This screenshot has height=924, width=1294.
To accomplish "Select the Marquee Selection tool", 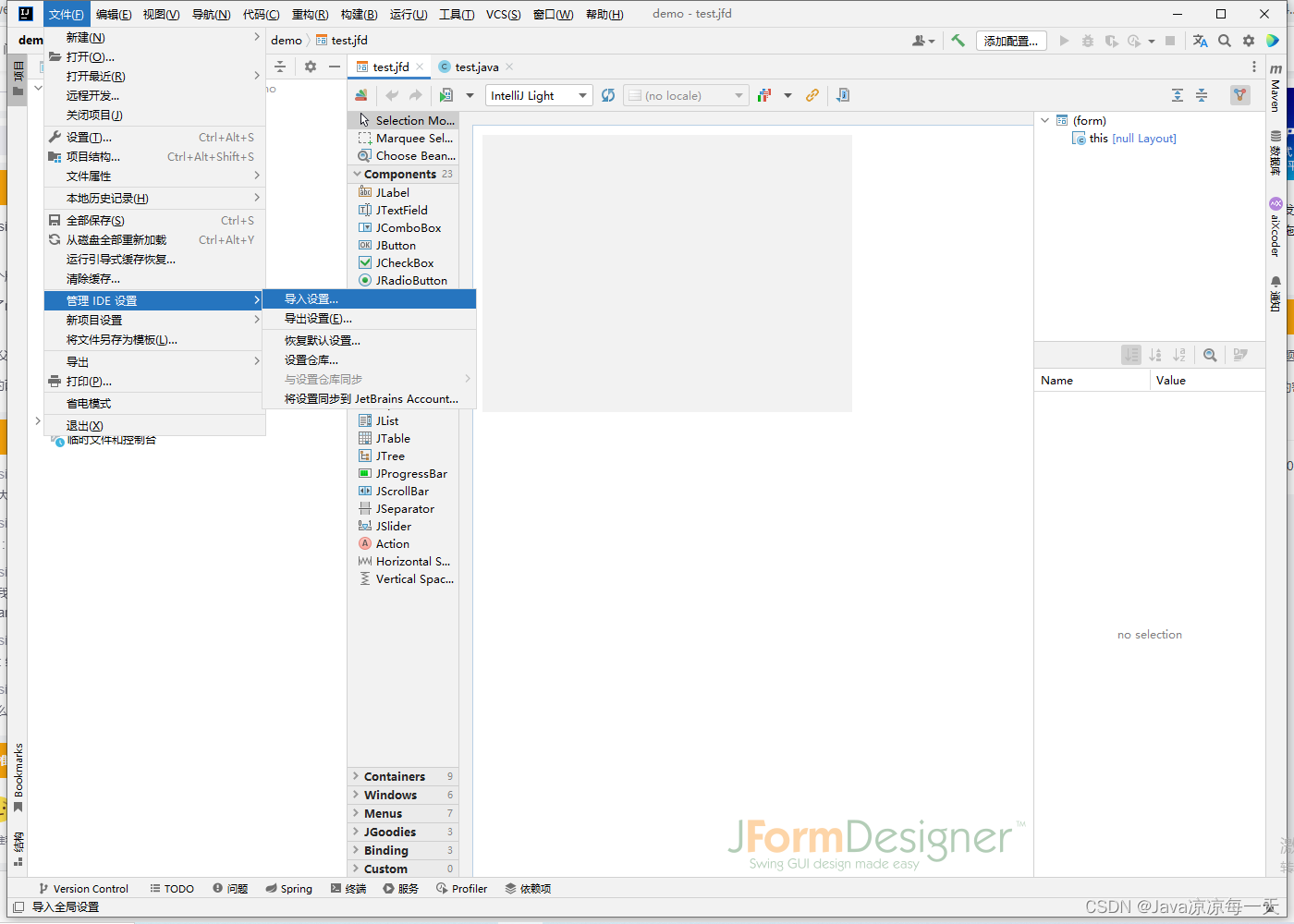I will click(404, 139).
